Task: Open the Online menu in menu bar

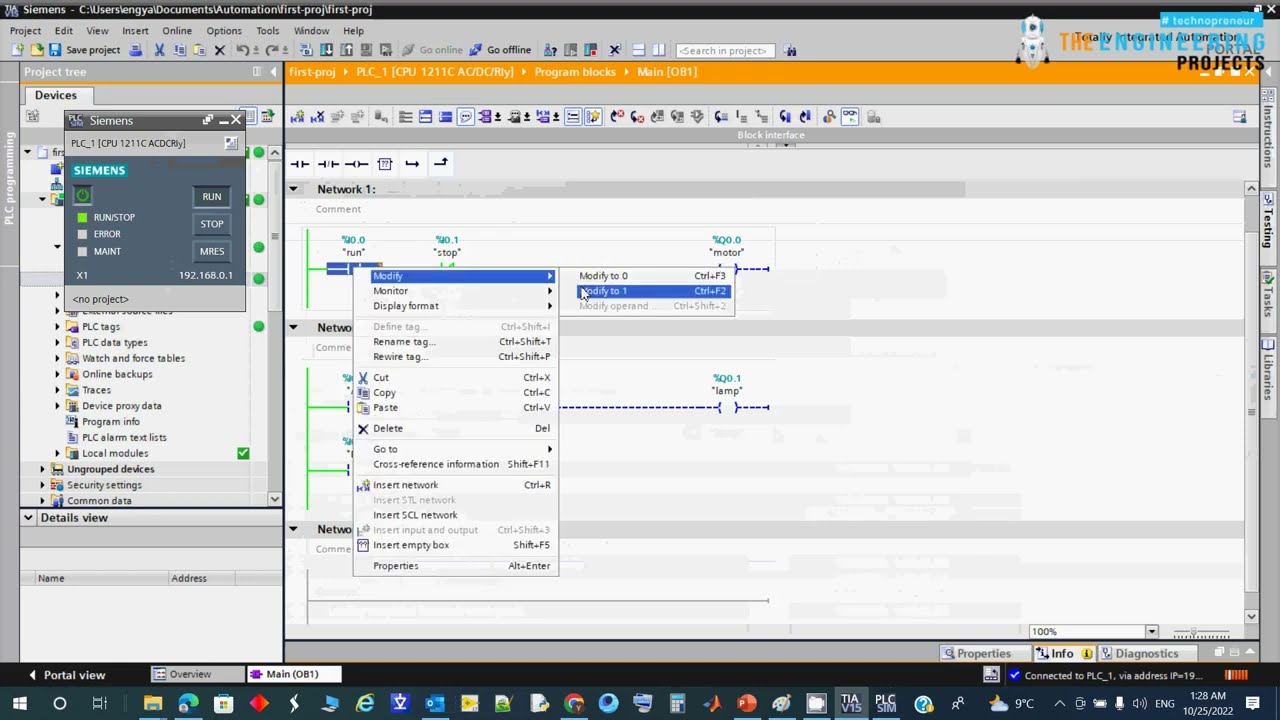Action: click(177, 31)
